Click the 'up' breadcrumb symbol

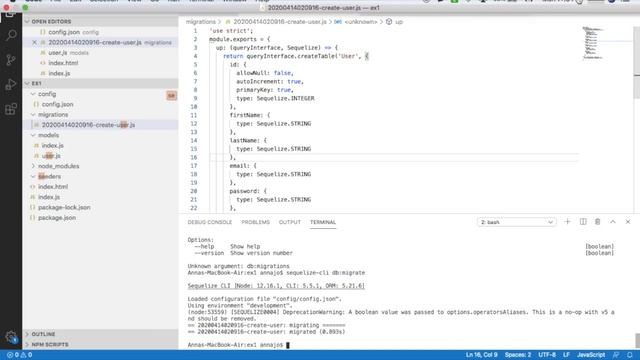(x=399, y=22)
